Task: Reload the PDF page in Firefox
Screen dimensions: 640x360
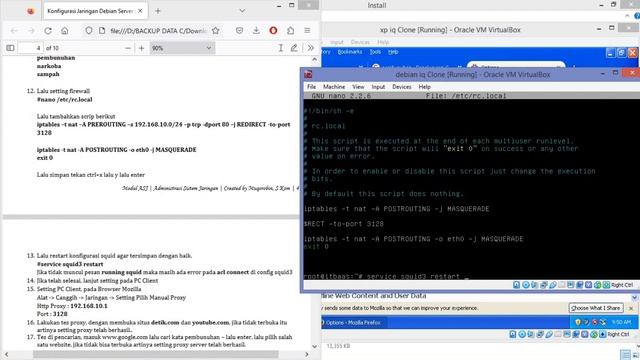Action: point(48,31)
